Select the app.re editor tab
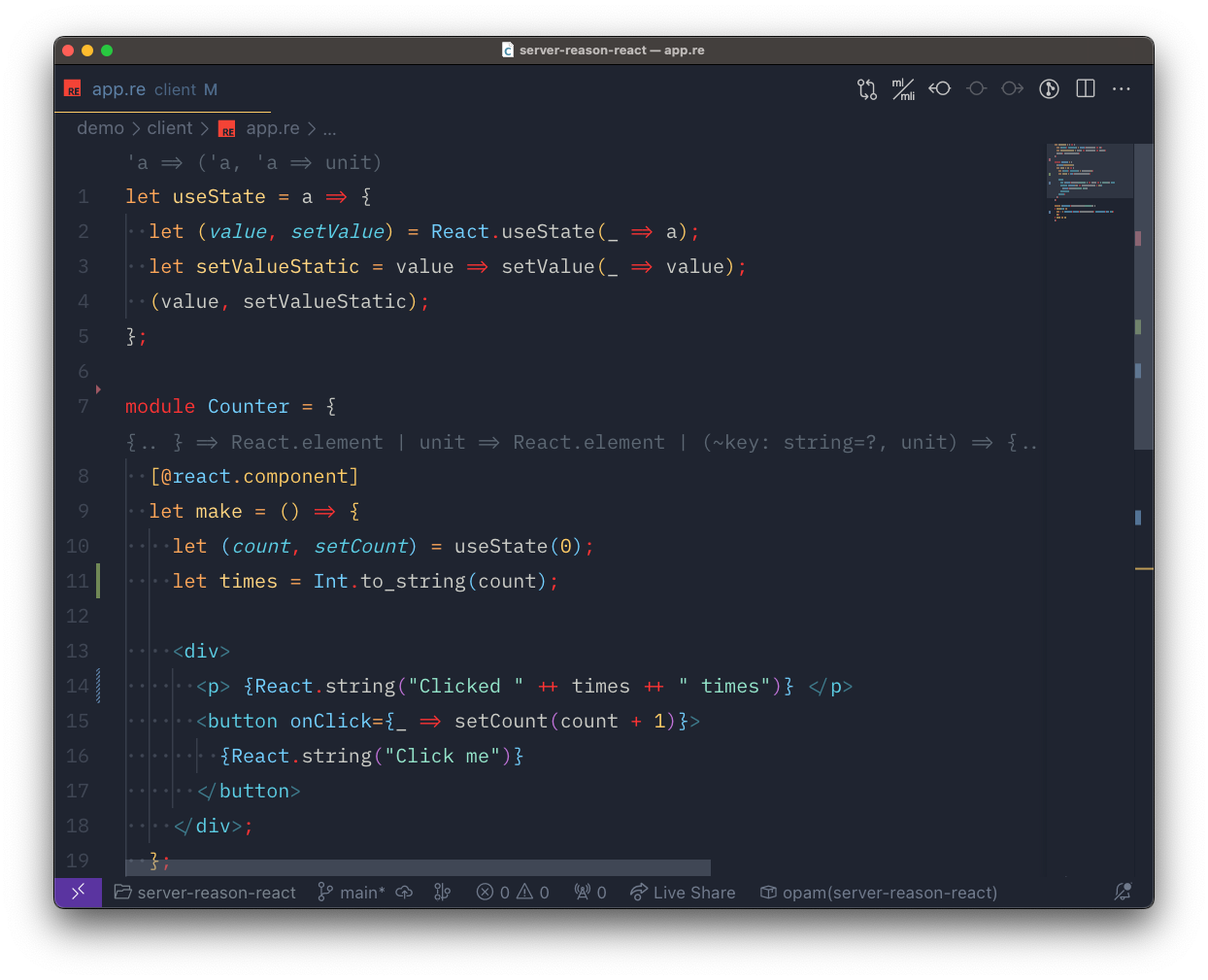 [118, 89]
